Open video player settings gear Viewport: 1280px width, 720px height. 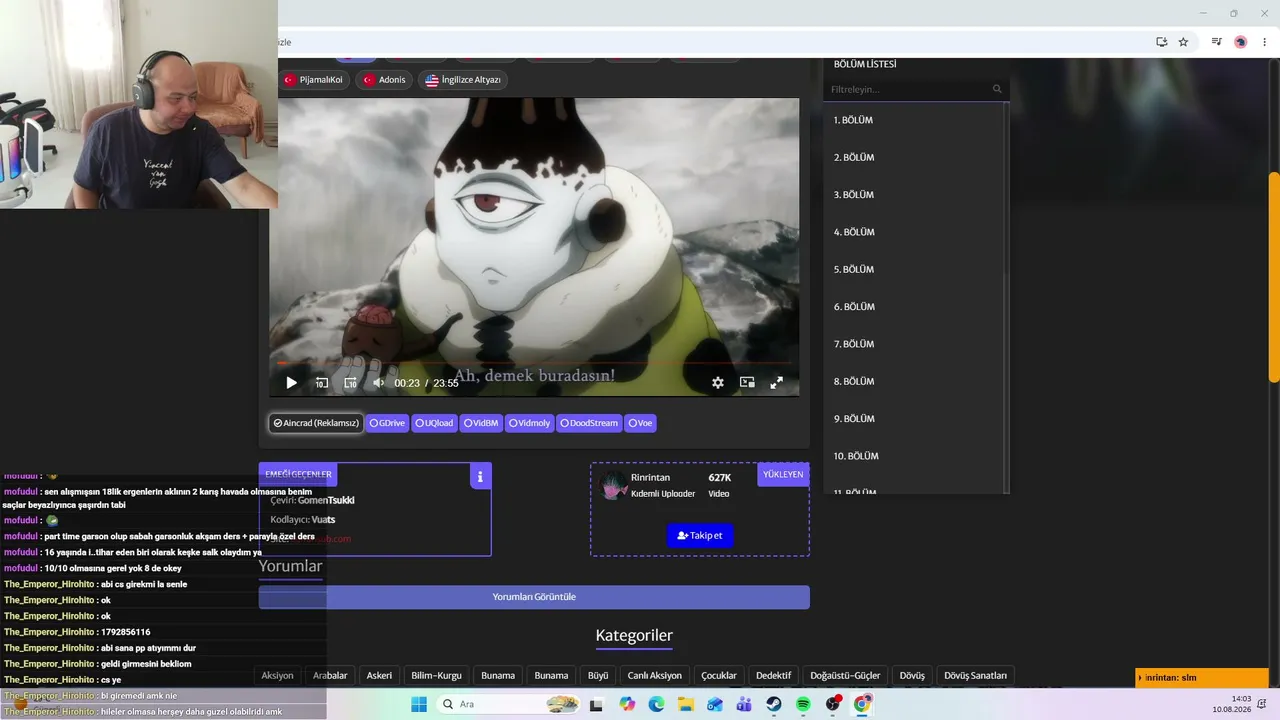coord(718,383)
